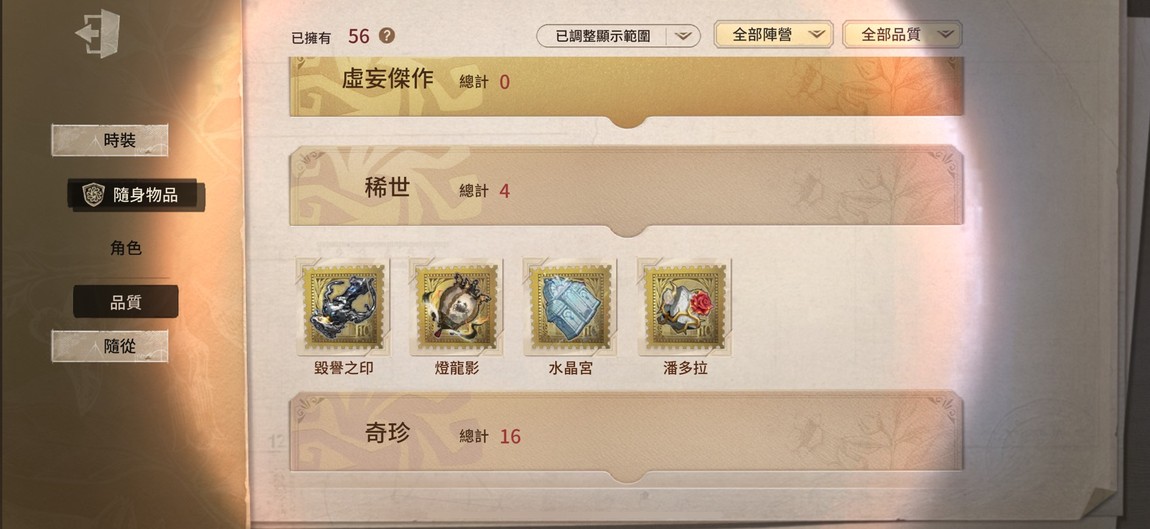The width and height of the screenshot is (1150, 529).
Task: Click the shield emblem beside 隨身物品
Action: click(93, 194)
